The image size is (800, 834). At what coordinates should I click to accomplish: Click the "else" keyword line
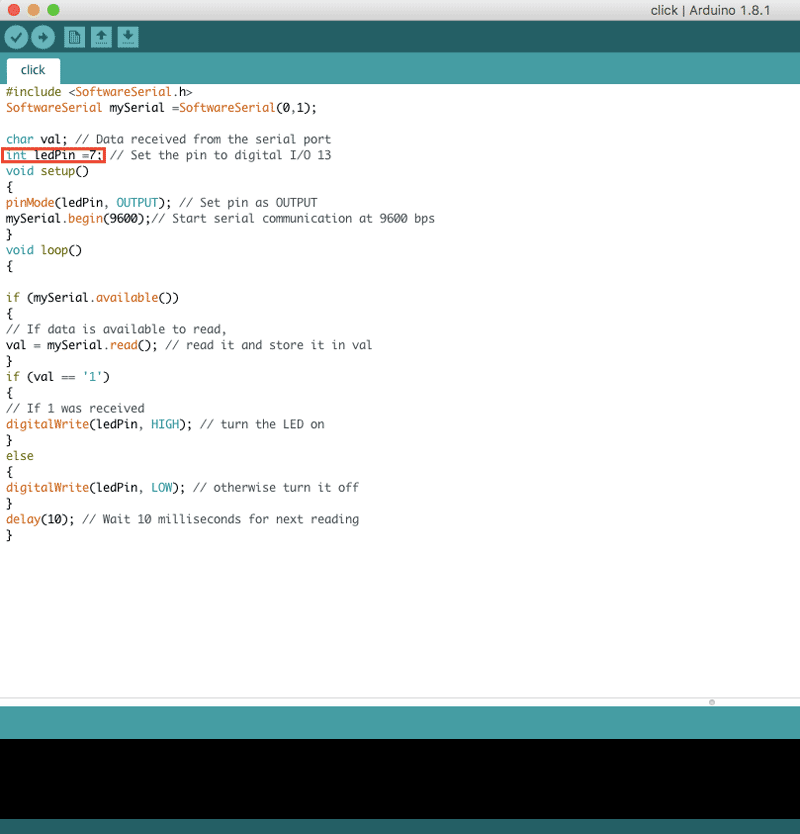(x=20, y=456)
